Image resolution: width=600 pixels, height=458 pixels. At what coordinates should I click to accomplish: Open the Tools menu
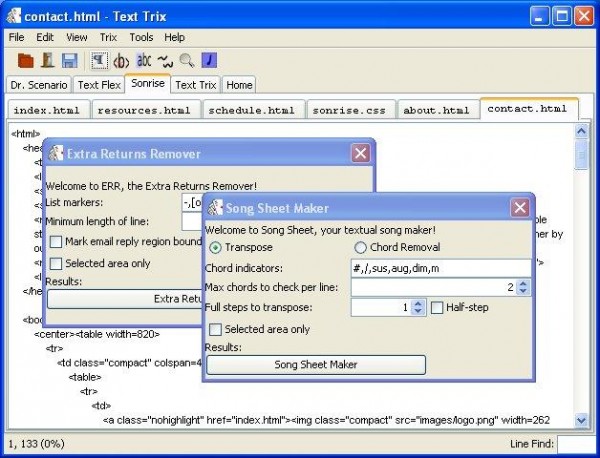click(141, 37)
